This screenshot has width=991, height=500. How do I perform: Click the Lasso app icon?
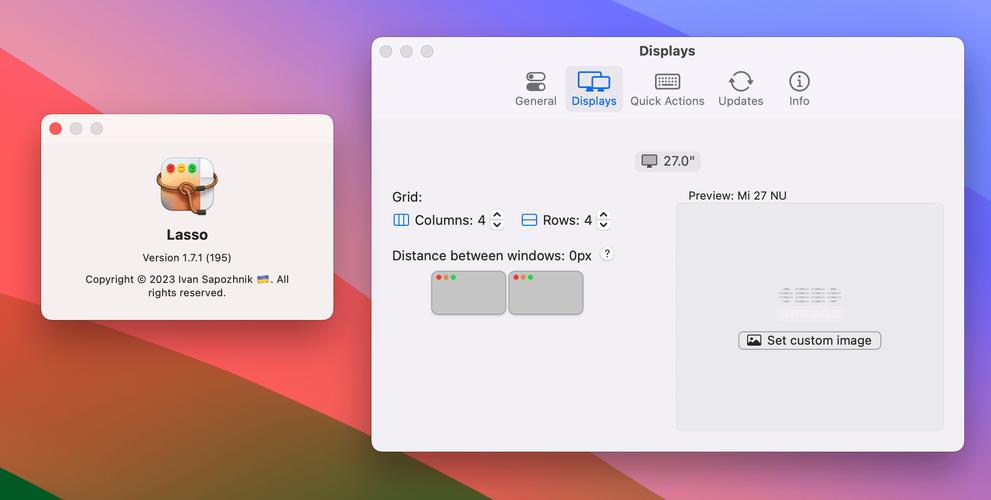click(187, 186)
